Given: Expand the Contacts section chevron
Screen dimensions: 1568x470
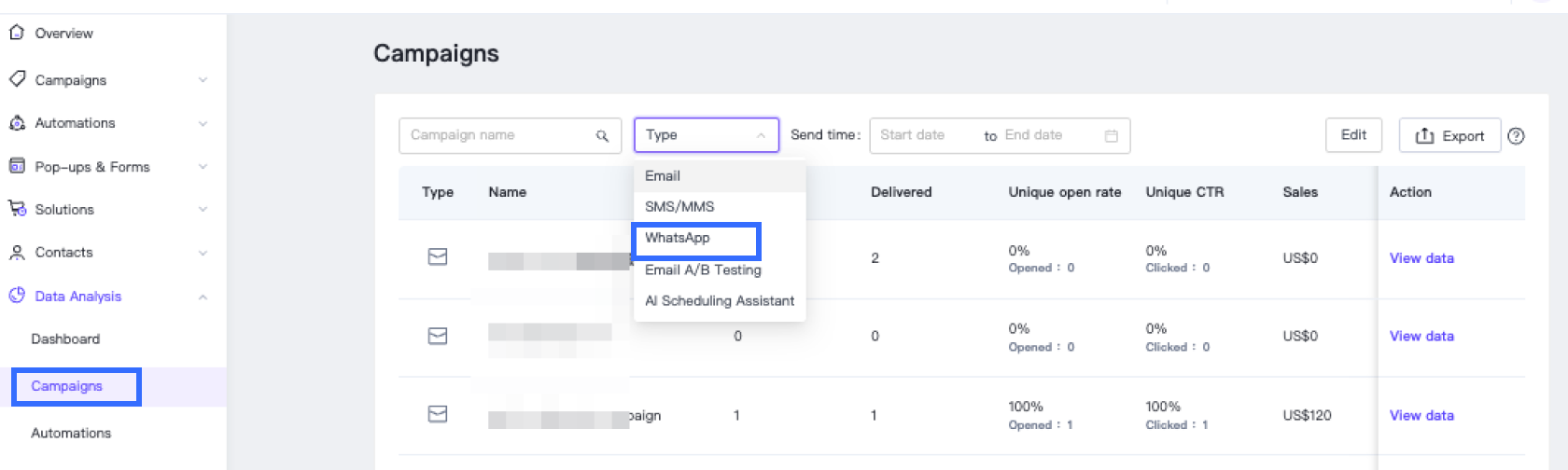Looking at the screenshot, I should [x=203, y=253].
